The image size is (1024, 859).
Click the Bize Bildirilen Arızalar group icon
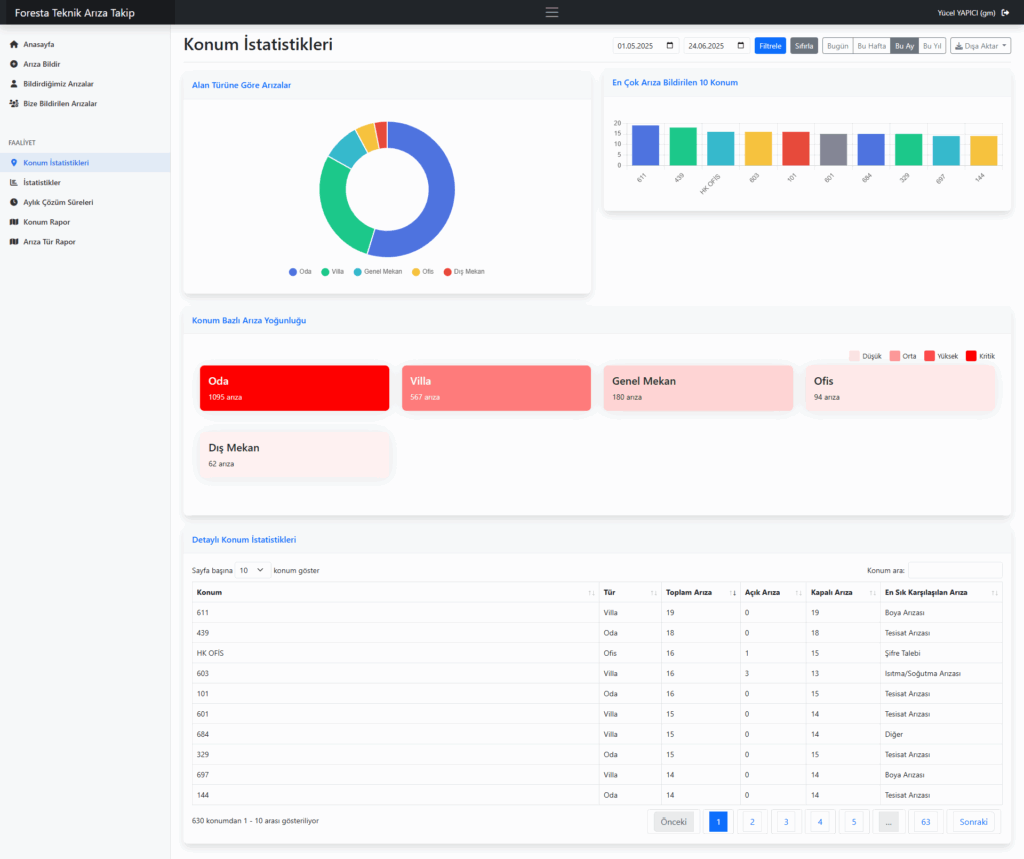pyautogui.click(x=14, y=103)
